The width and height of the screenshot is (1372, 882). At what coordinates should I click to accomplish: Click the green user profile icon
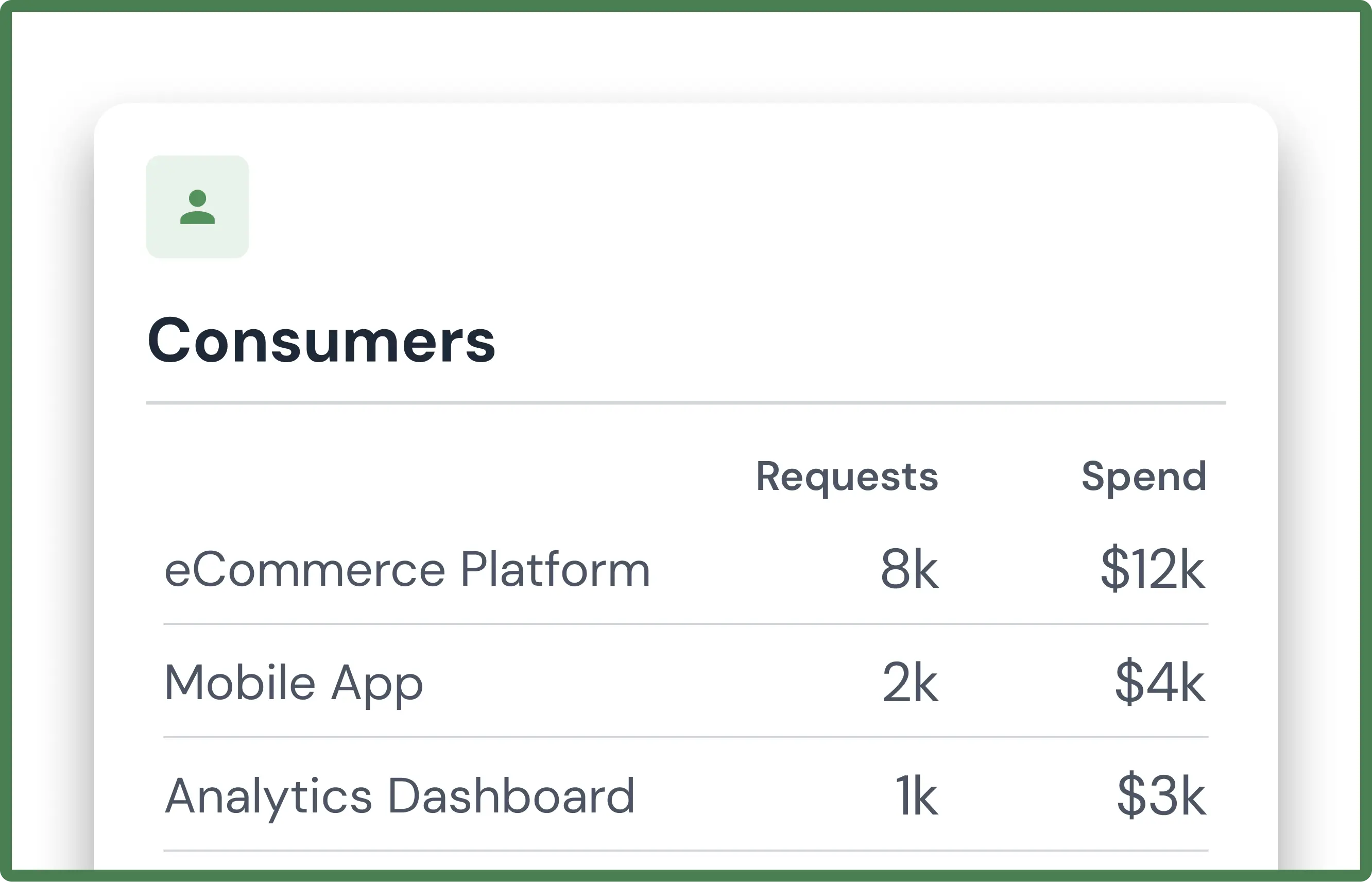tap(197, 207)
